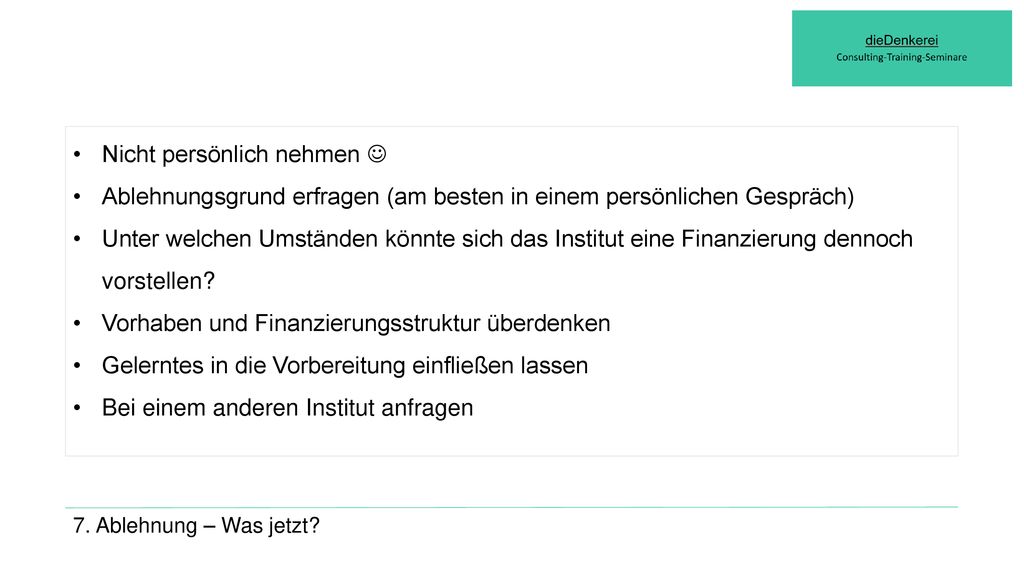Click the bullet point before 'Unter welchen'
1024x576 pixels.
click(77, 239)
